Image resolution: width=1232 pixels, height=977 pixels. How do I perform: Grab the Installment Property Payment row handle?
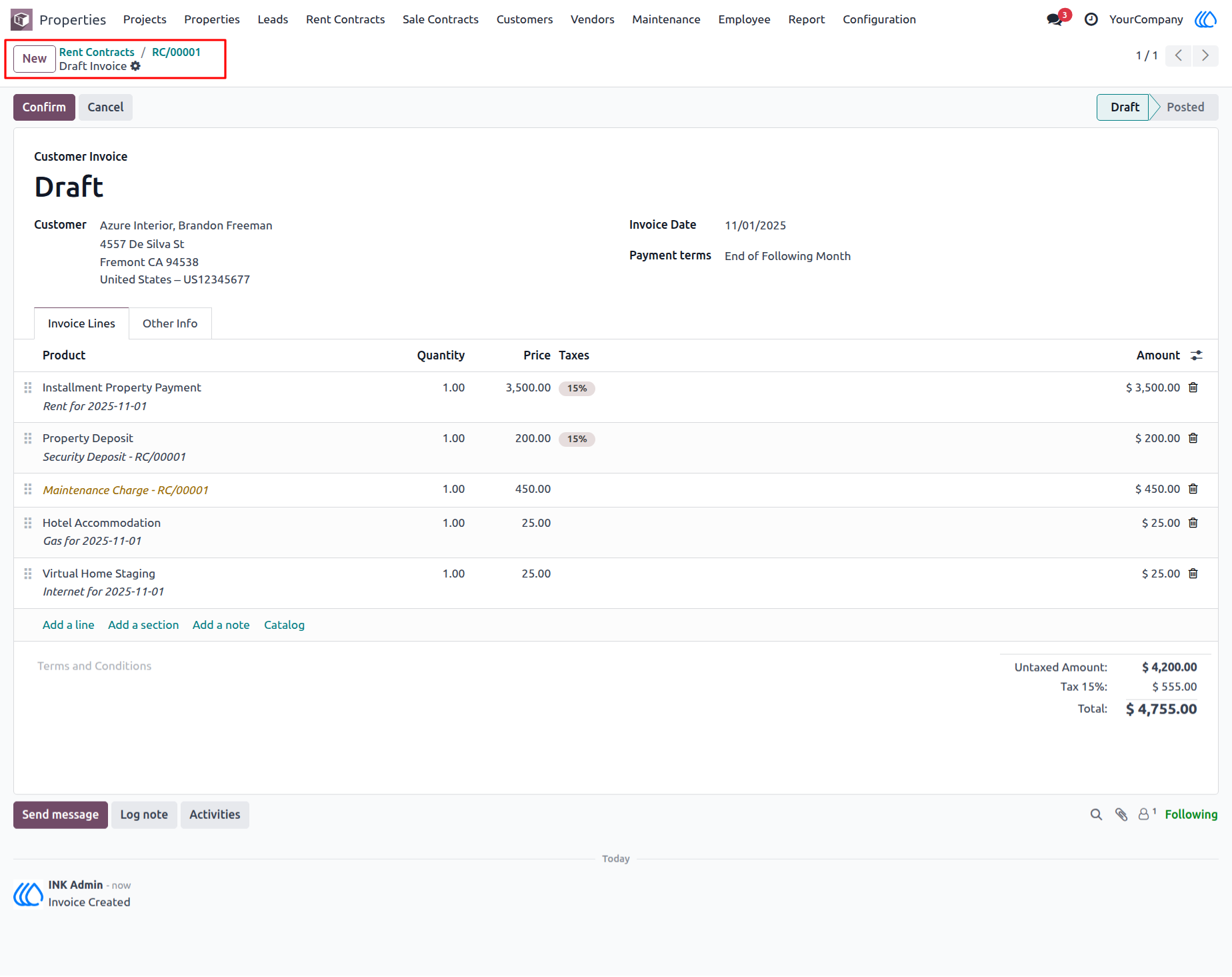tap(28, 387)
